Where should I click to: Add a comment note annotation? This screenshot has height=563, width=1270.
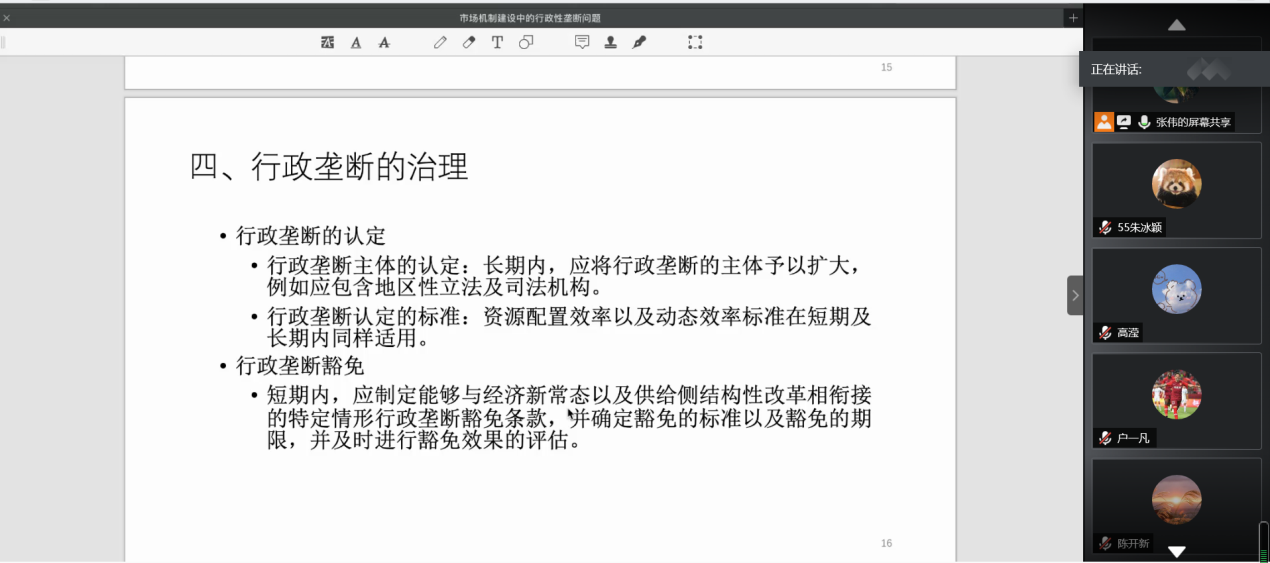(x=582, y=42)
